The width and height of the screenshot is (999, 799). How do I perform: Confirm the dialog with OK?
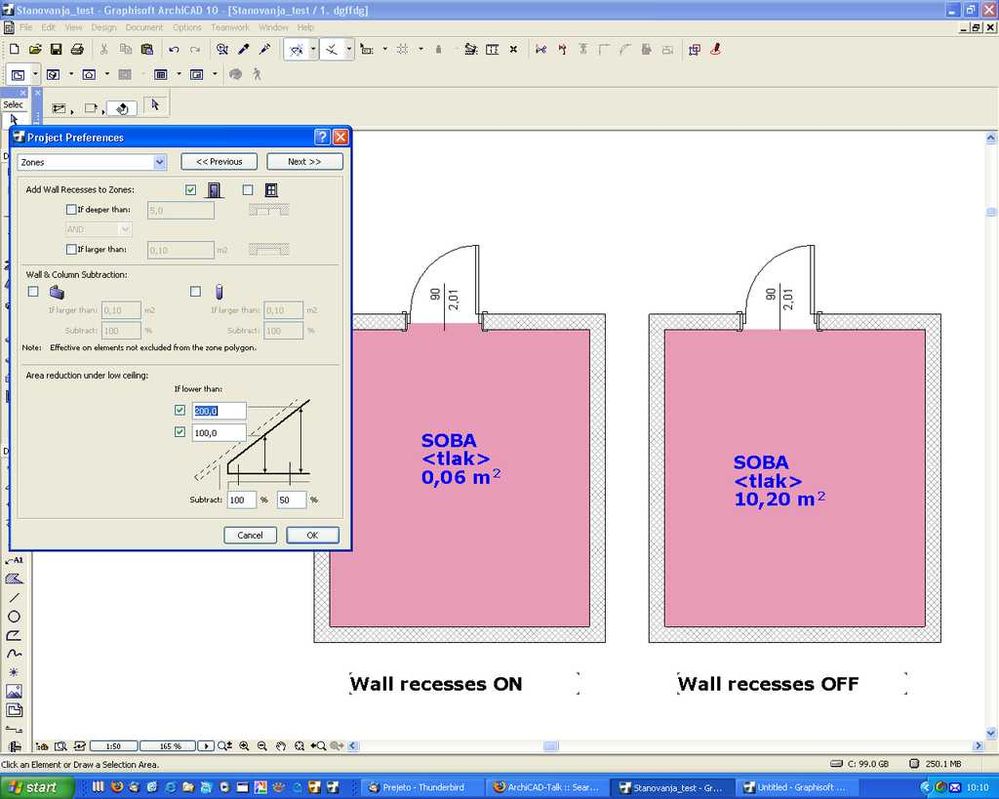pyautogui.click(x=312, y=535)
